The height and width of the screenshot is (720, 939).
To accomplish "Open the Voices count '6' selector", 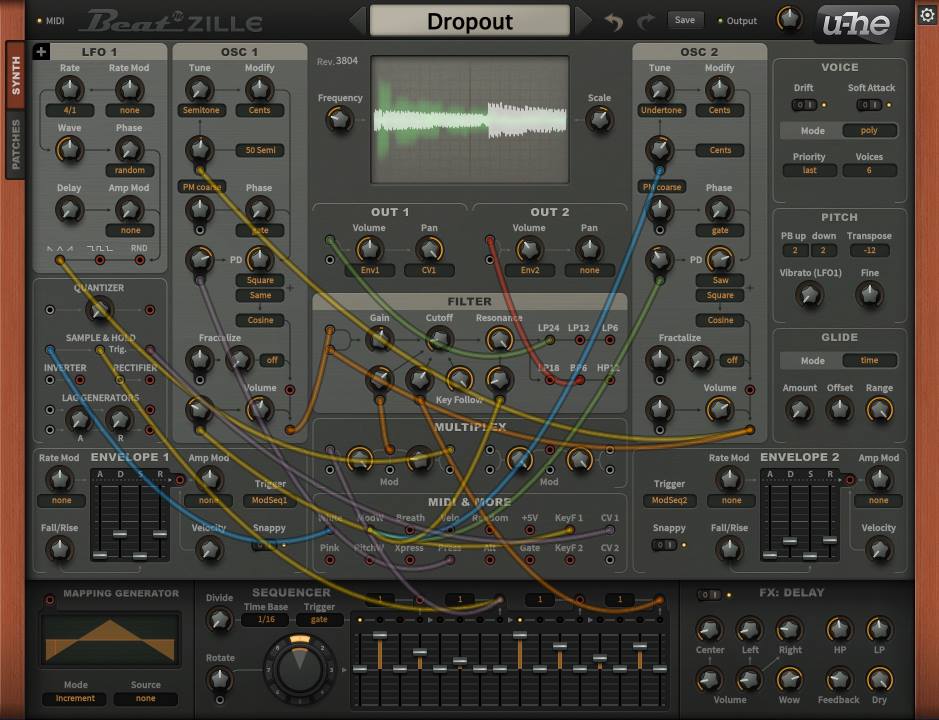I will tap(869, 170).
